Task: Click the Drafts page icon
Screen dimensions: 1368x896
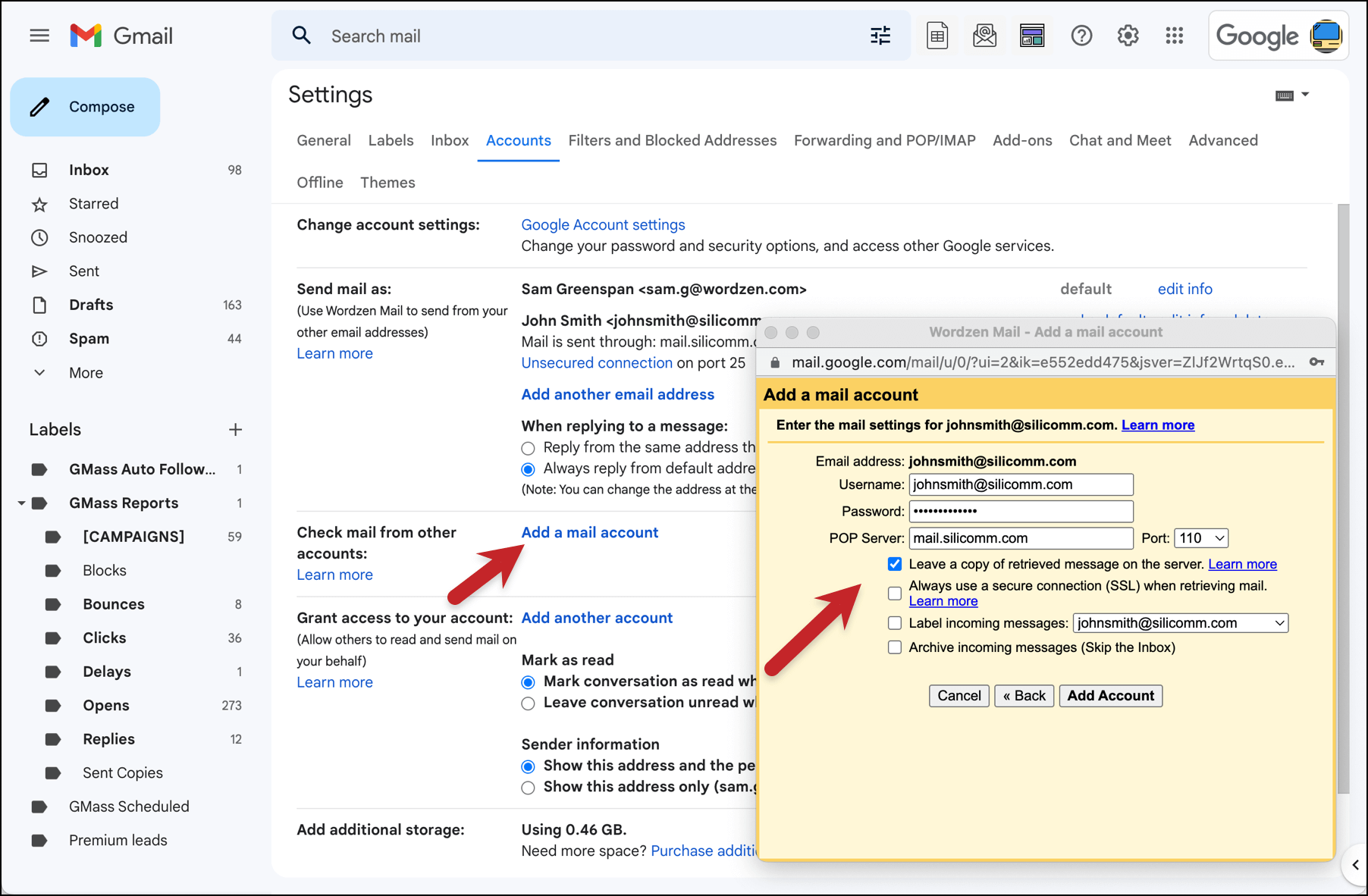Action: [x=39, y=305]
